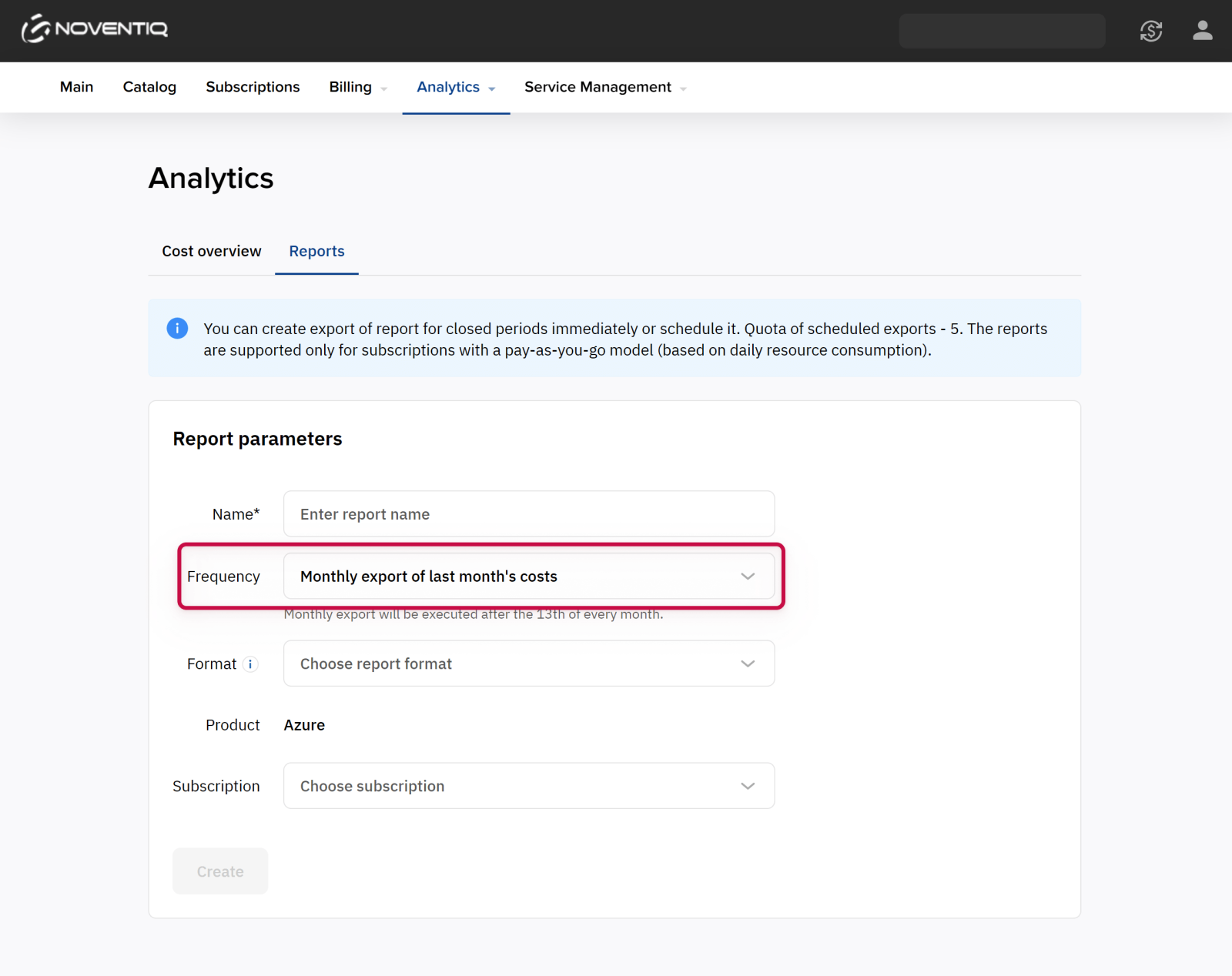The image size is (1232, 976).
Task: Switch to the Cost overview tab
Action: pos(211,251)
